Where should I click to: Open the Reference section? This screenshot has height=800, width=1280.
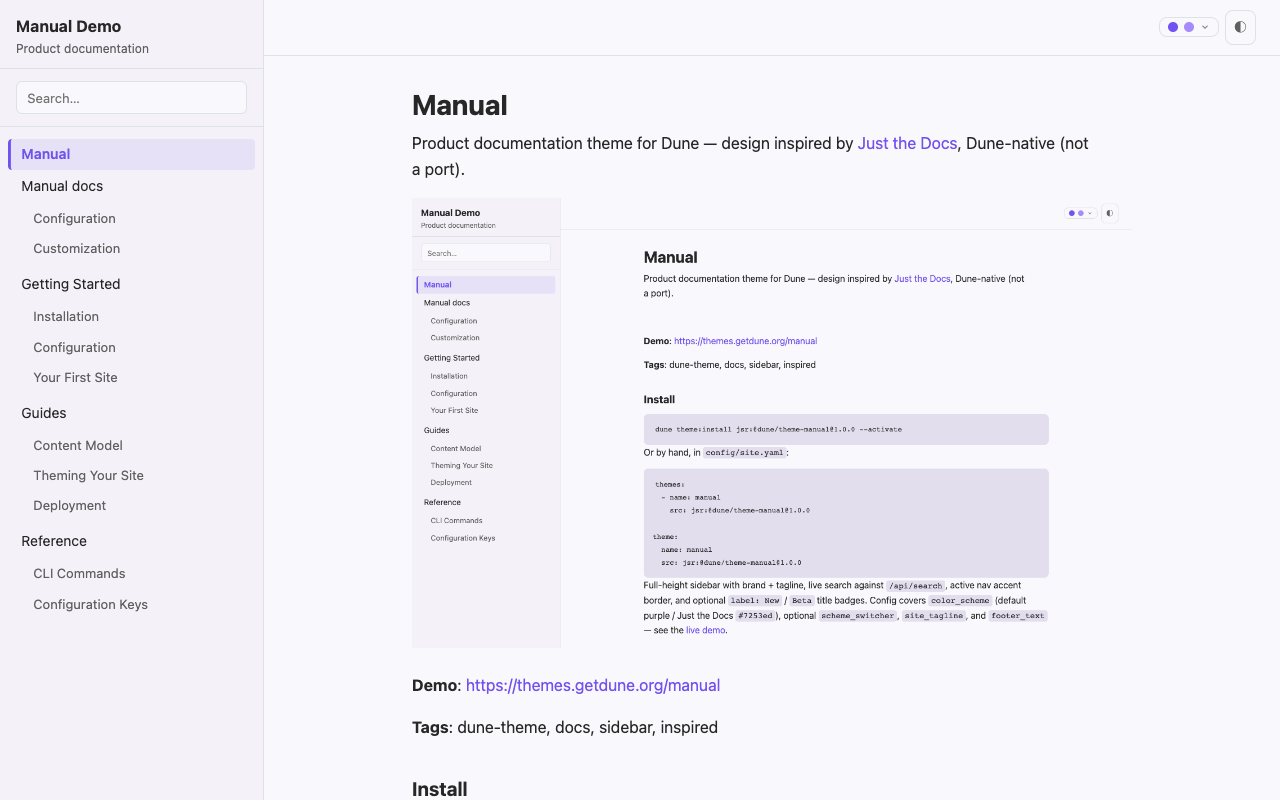54,541
